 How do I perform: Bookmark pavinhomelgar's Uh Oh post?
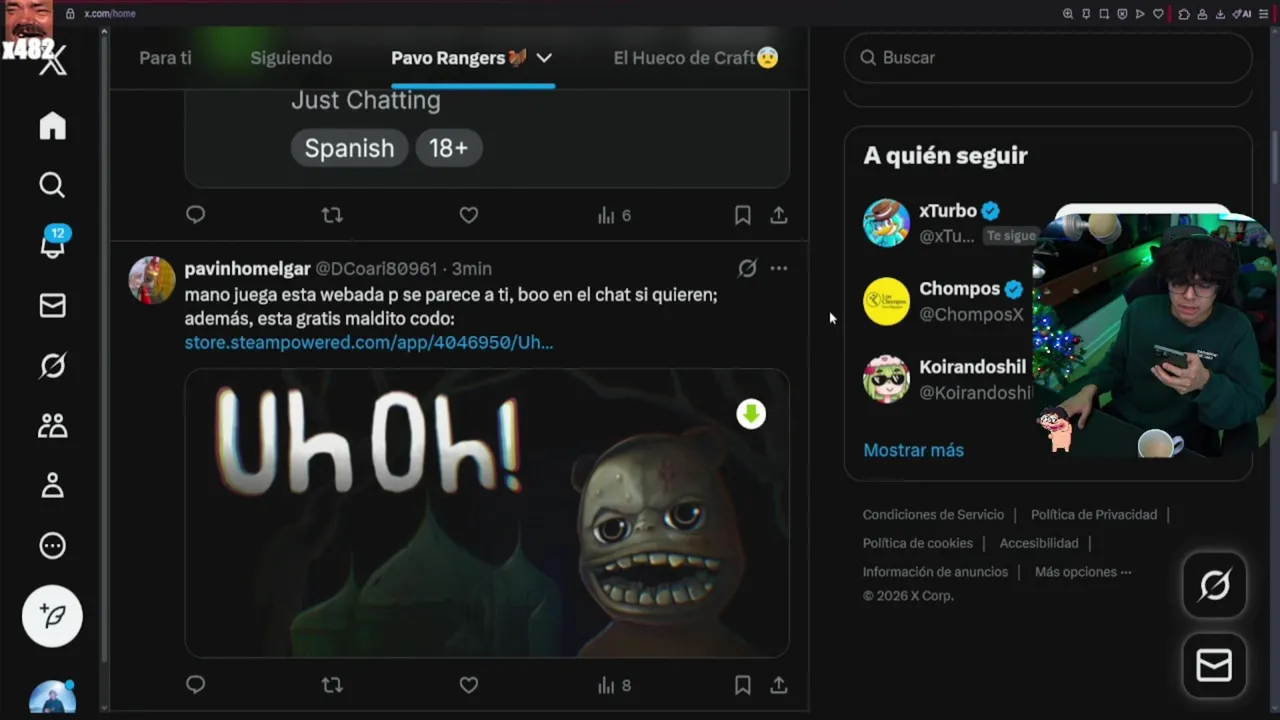coord(742,685)
